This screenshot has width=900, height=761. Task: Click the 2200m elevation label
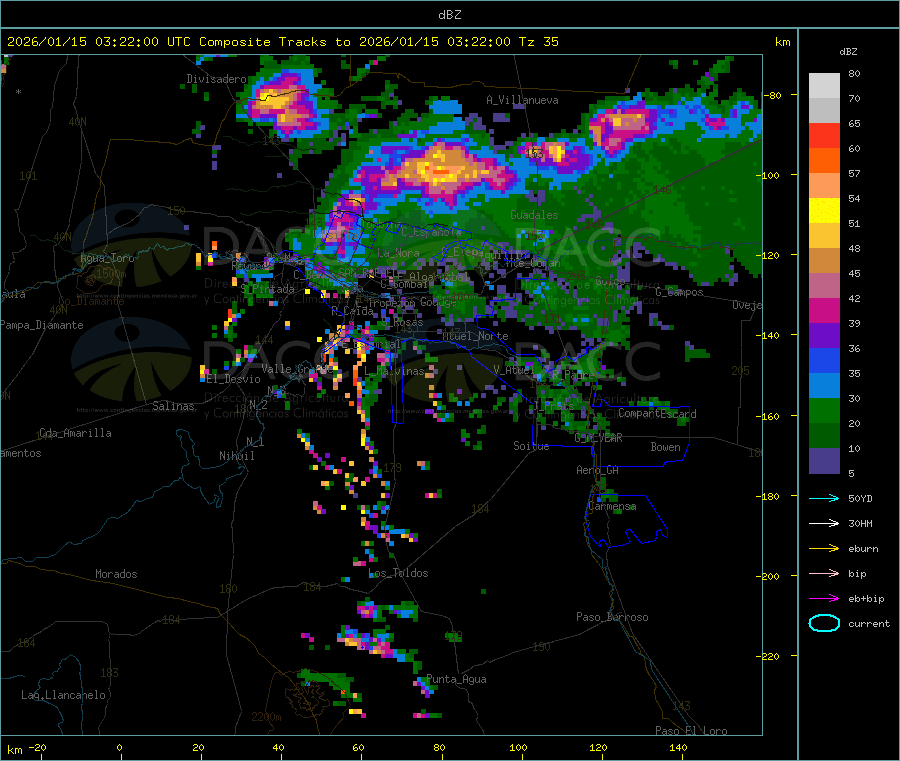pyautogui.click(x=266, y=717)
